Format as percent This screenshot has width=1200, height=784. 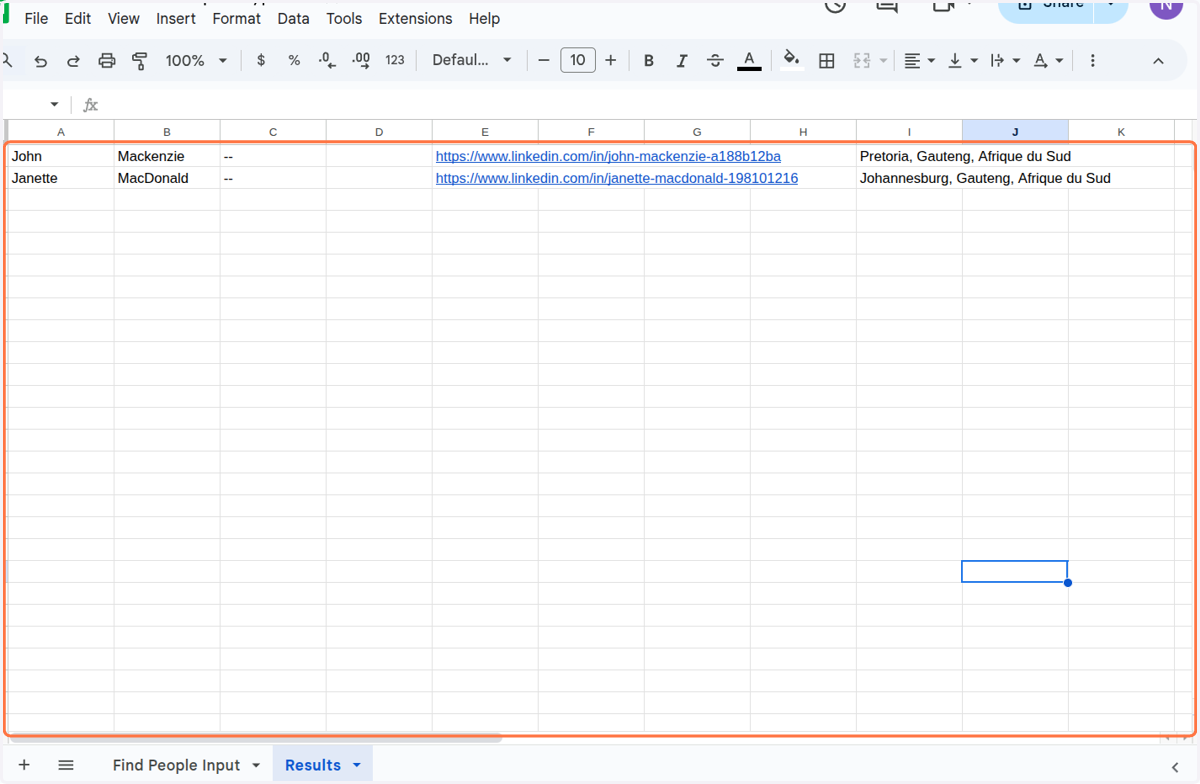[x=294, y=60]
